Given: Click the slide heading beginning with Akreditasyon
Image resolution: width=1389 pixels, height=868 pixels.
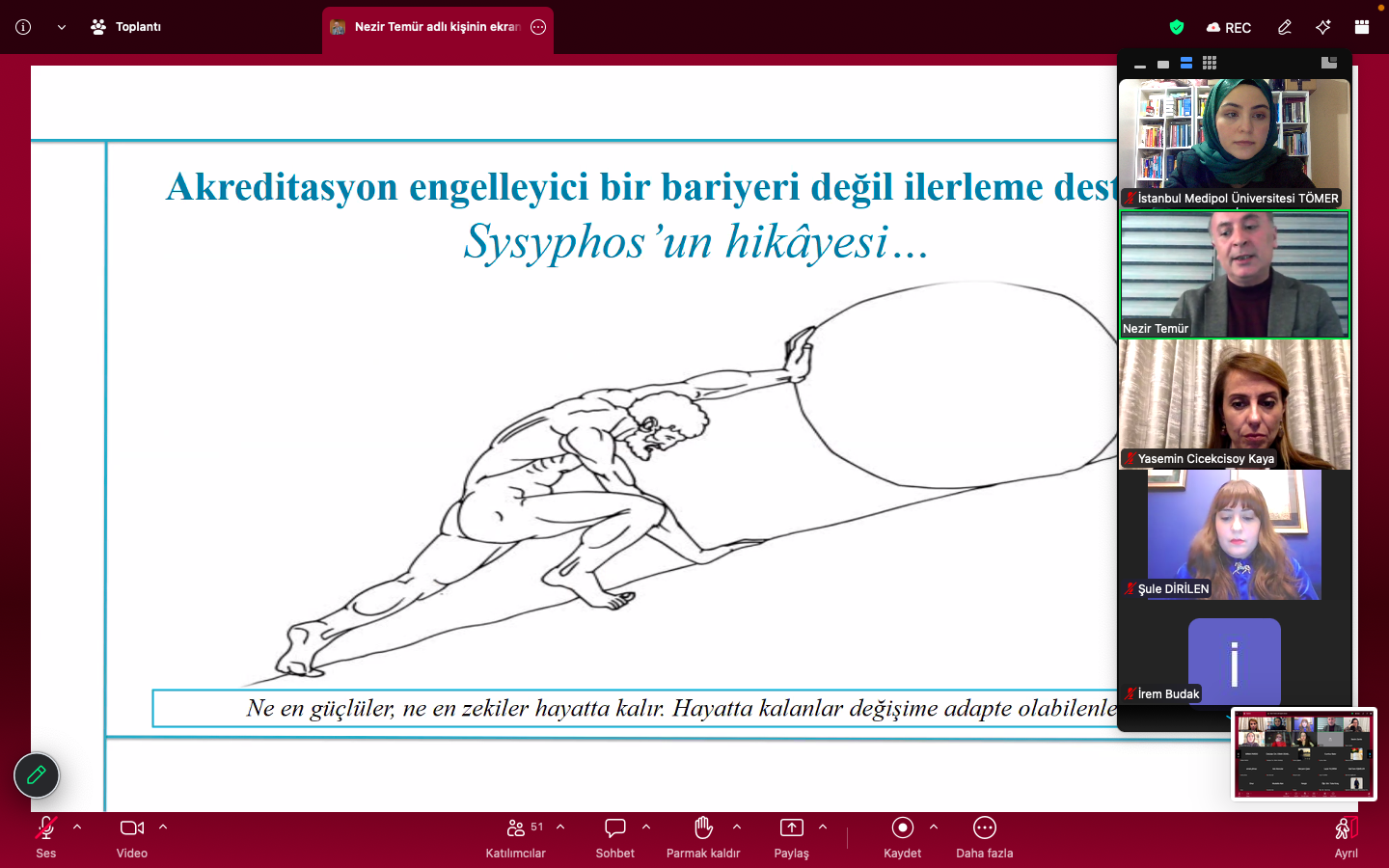Looking at the screenshot, I should click(641, 187).
